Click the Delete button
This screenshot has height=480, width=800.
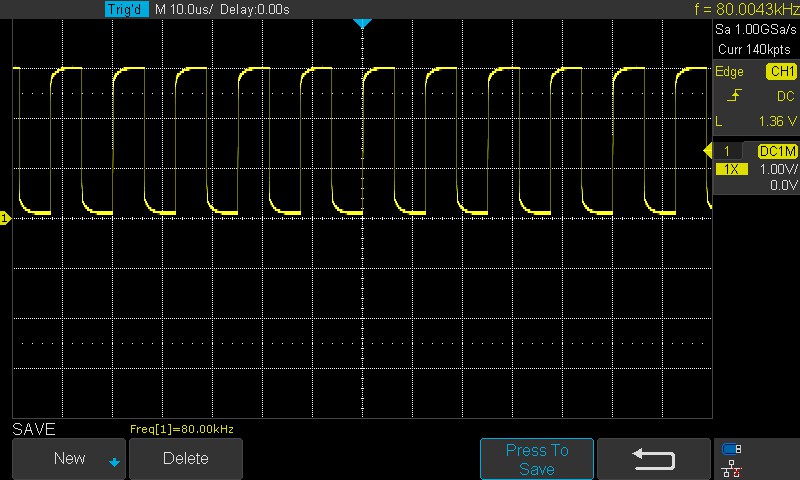point(186,458)
